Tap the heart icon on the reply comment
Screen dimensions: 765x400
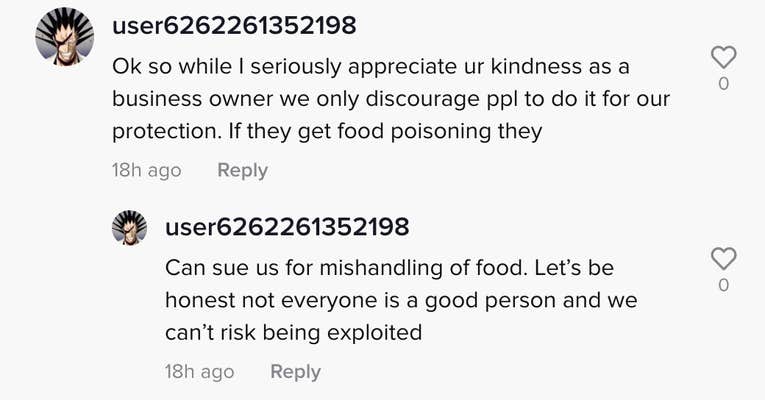coord(723,259)
